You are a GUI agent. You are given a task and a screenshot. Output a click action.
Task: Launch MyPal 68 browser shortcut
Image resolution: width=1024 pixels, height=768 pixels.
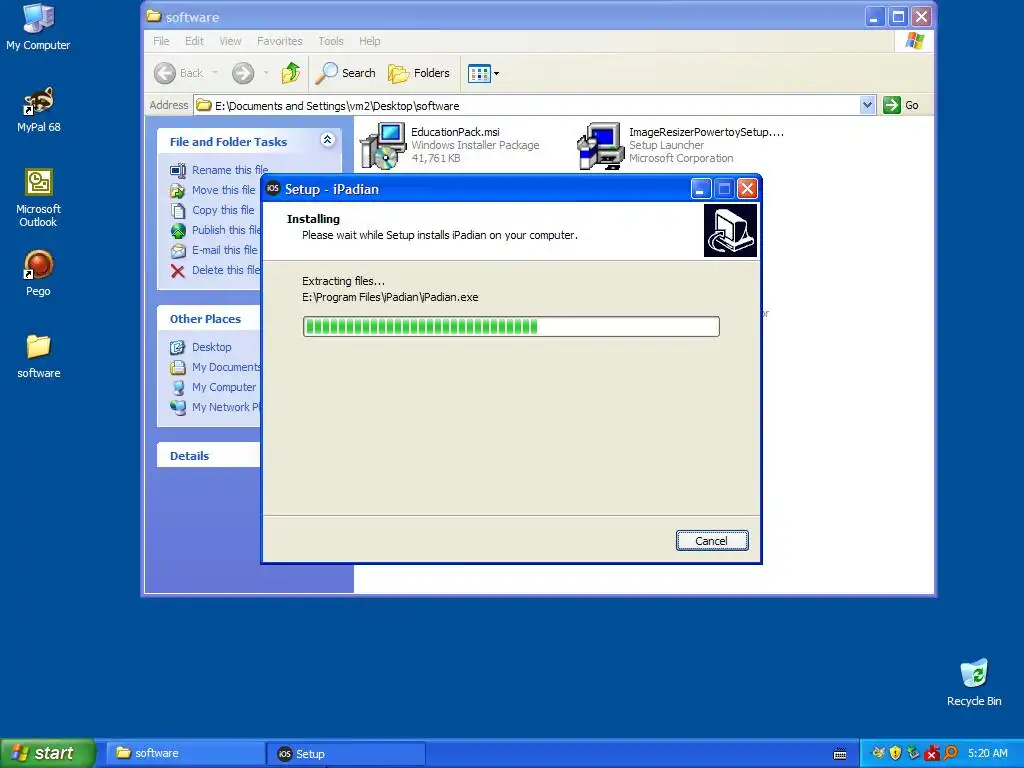[39, 109]
